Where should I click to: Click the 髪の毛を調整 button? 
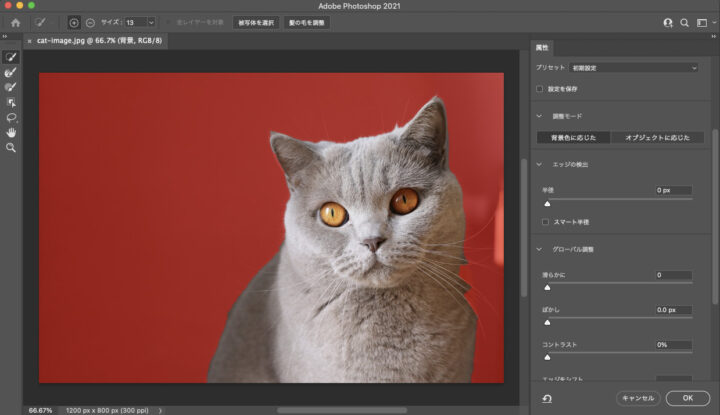(x=306, y=22)
